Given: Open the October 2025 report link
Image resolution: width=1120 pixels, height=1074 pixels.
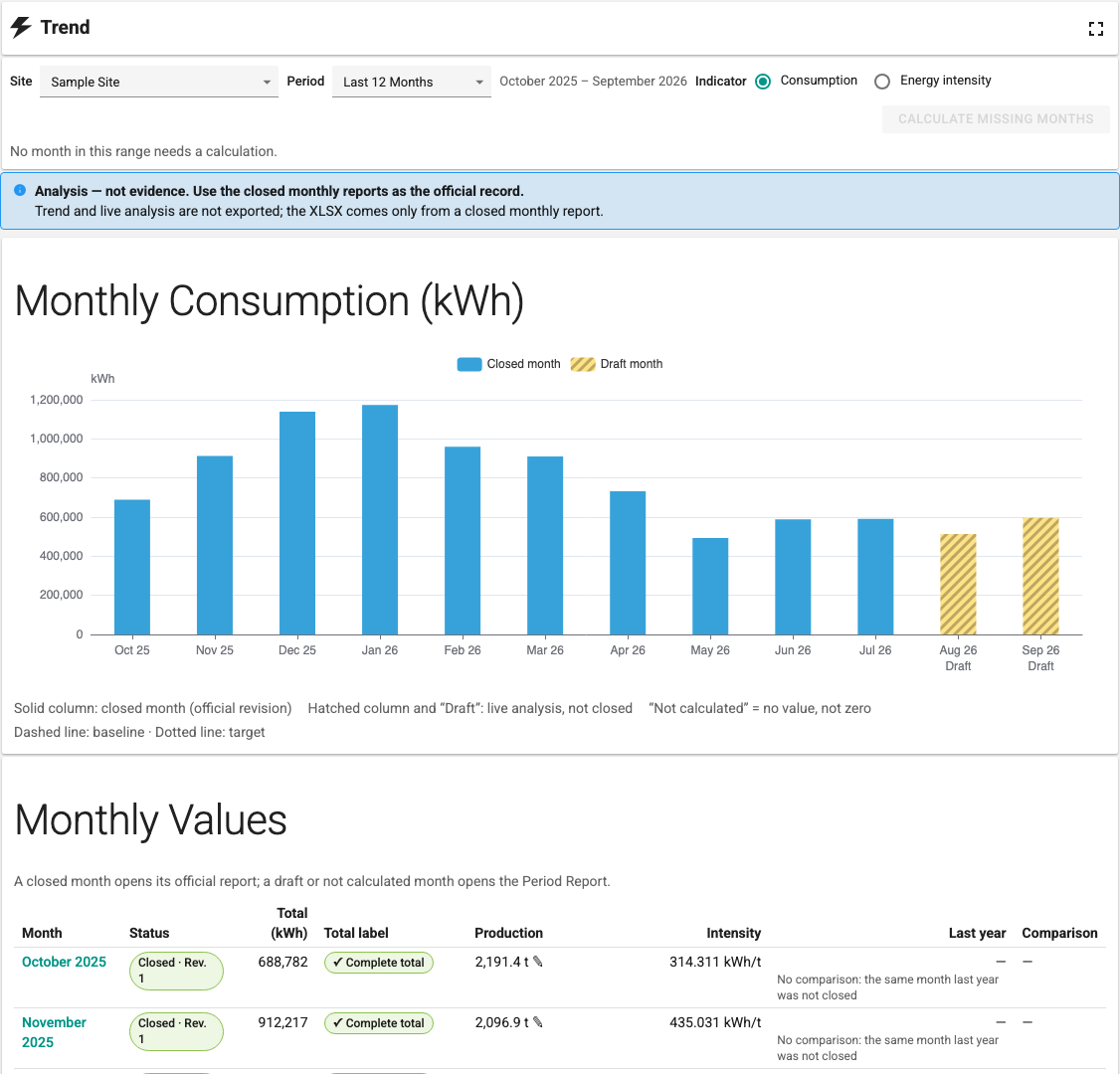Looking at the screenshot, I should coord(64,962).
